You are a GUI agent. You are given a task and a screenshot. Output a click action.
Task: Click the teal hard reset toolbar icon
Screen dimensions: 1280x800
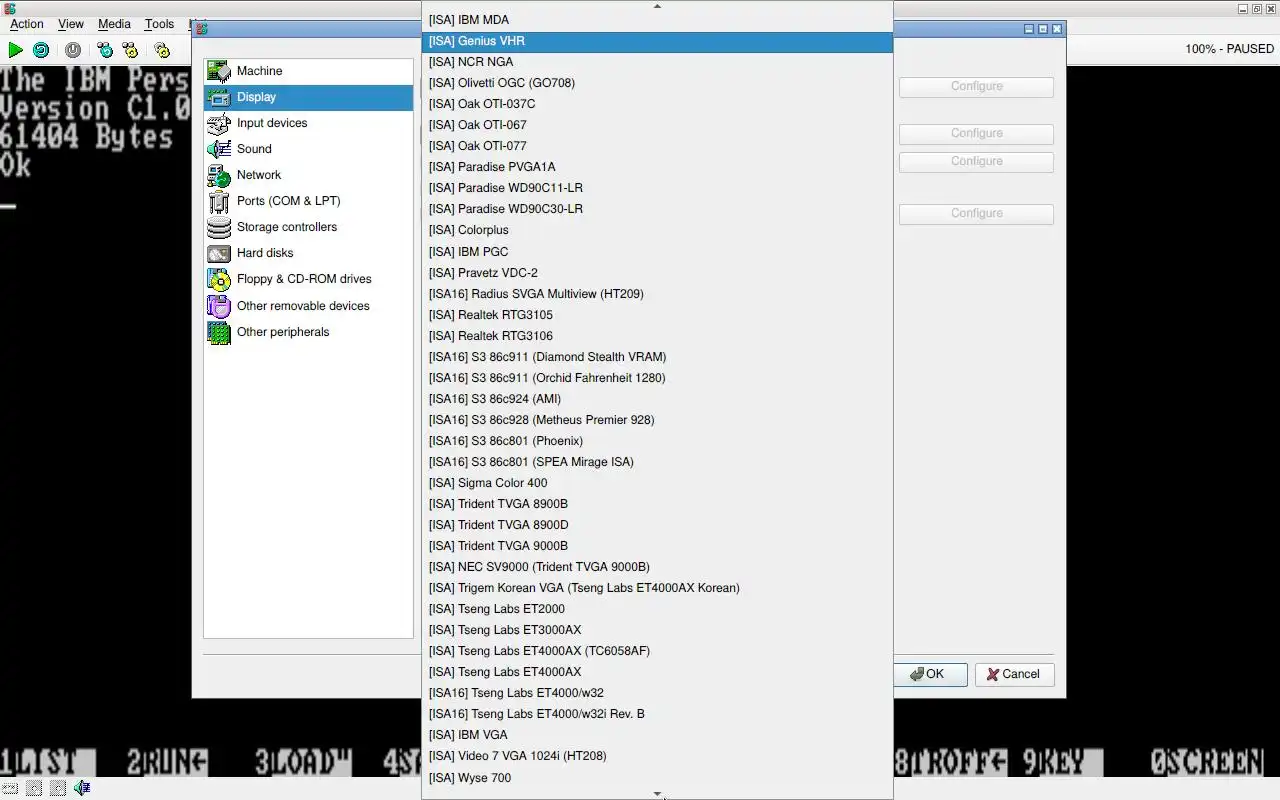point(41,49)
